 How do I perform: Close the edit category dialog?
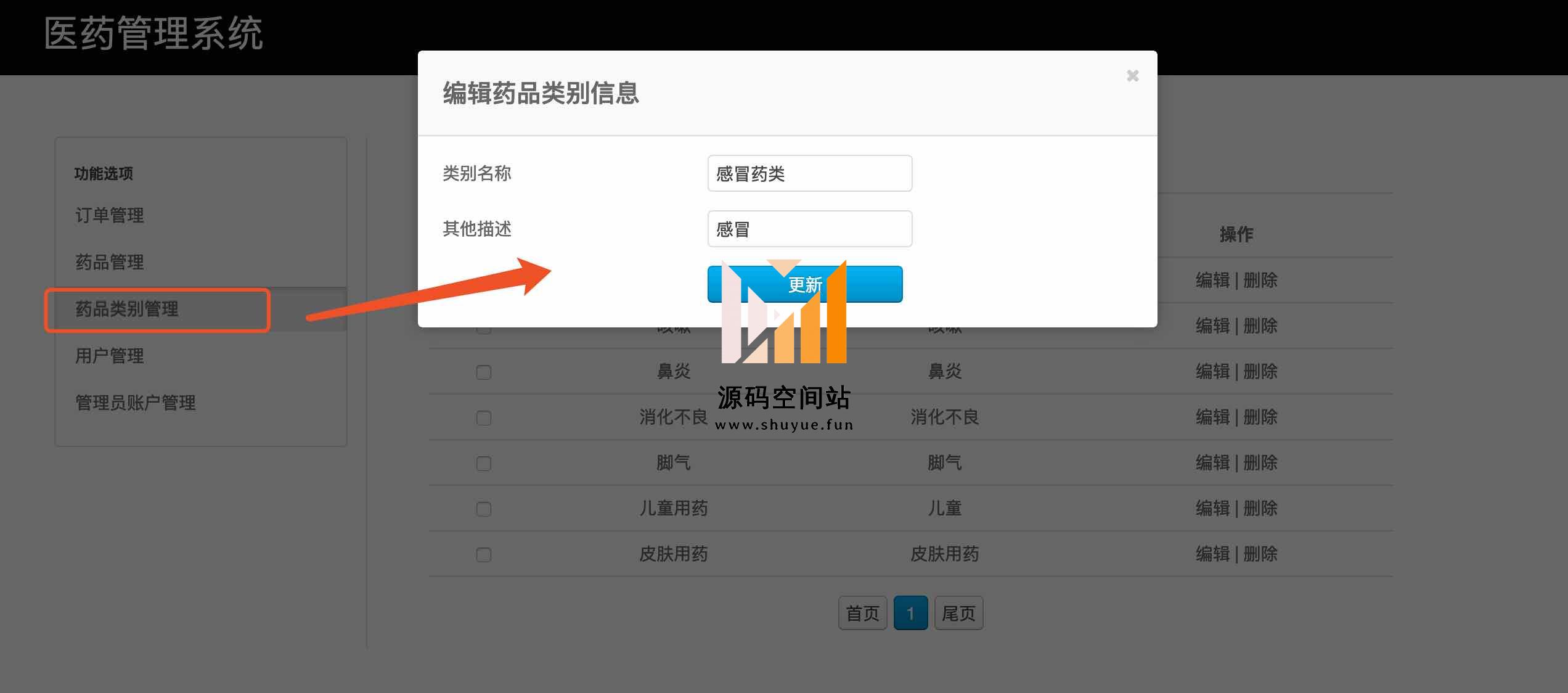(1132, 76)
